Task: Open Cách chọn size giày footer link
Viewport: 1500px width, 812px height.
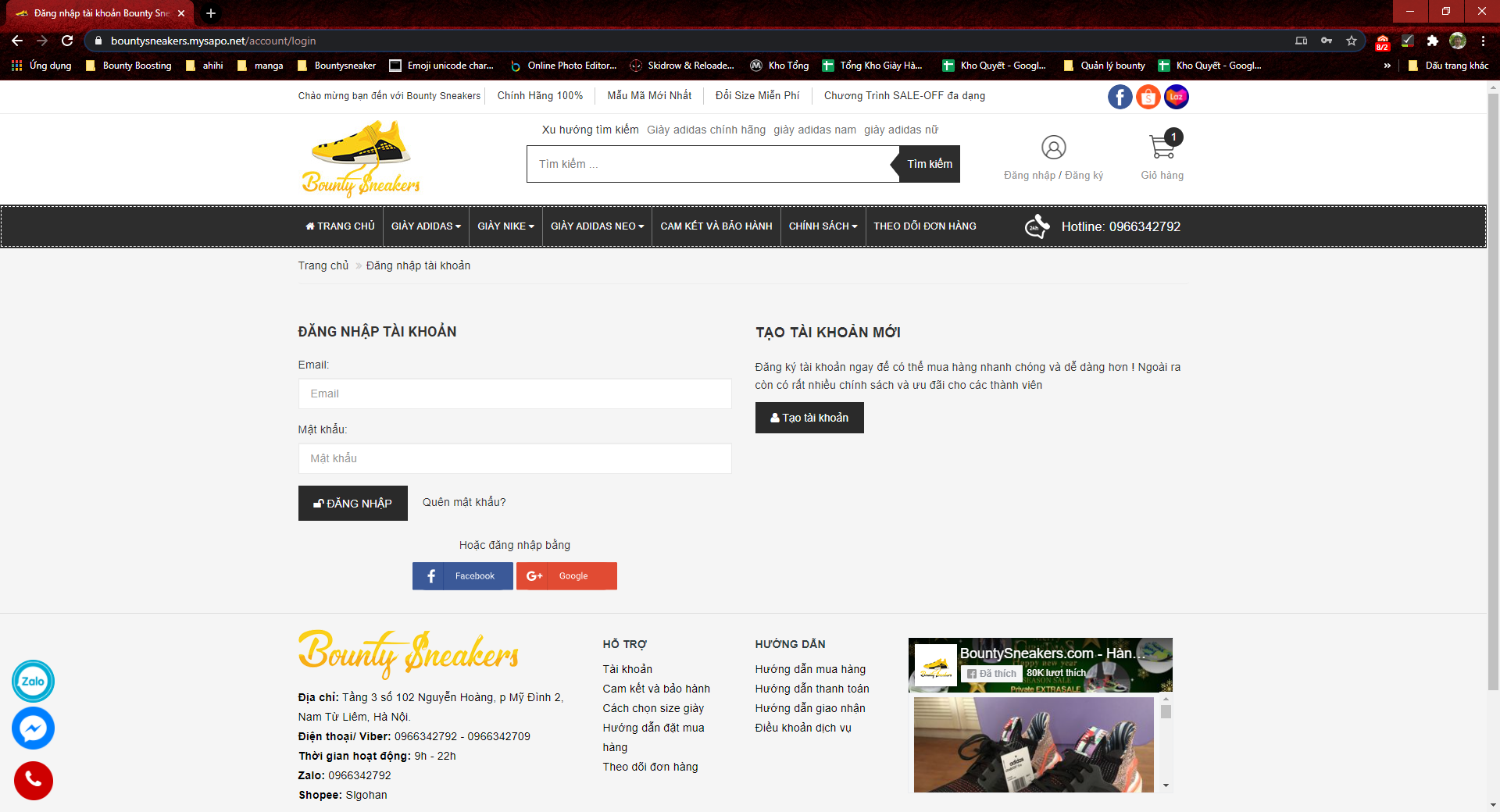Action: point(653,708)
